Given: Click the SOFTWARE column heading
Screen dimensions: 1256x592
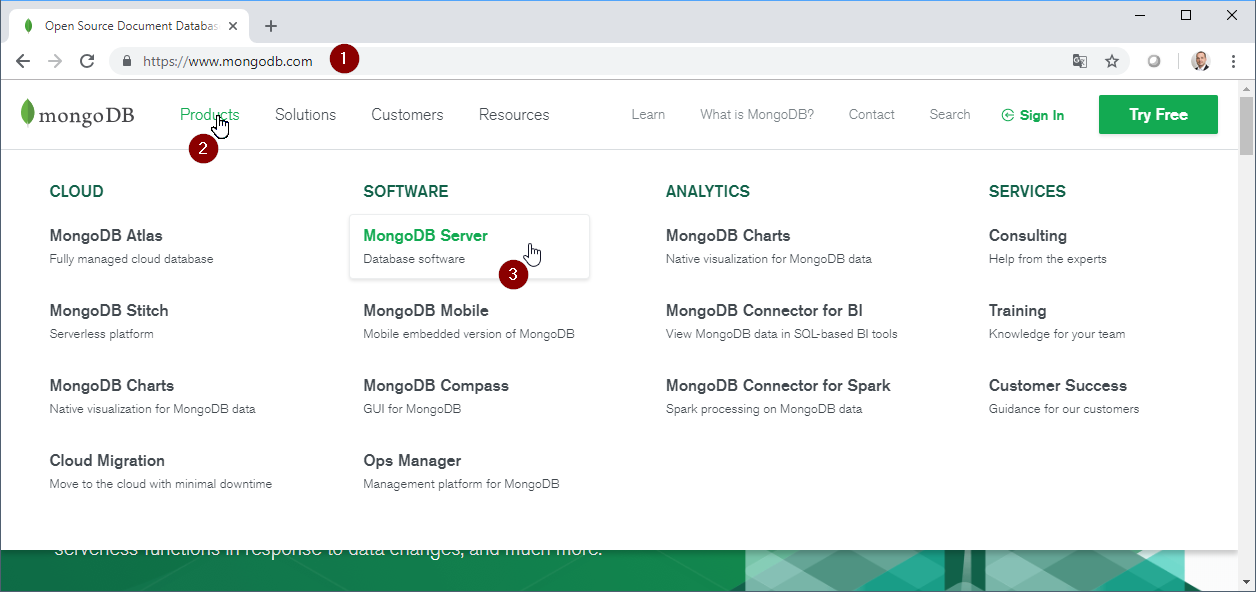Looking at the screenshot, I should 406,191.
